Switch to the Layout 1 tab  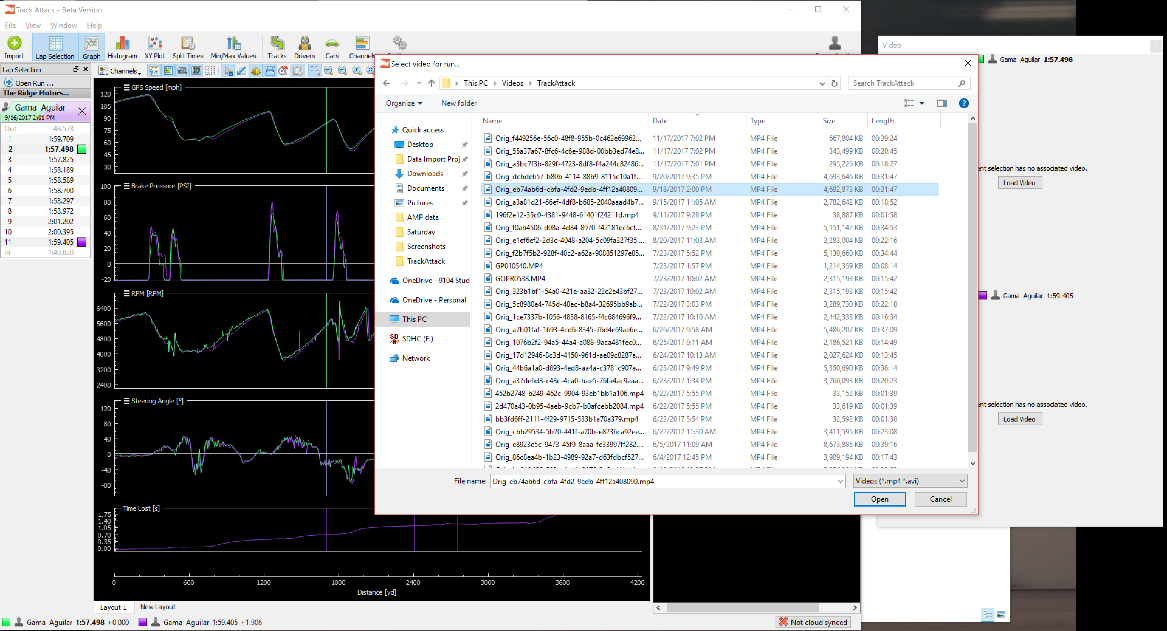pos(113,607)
